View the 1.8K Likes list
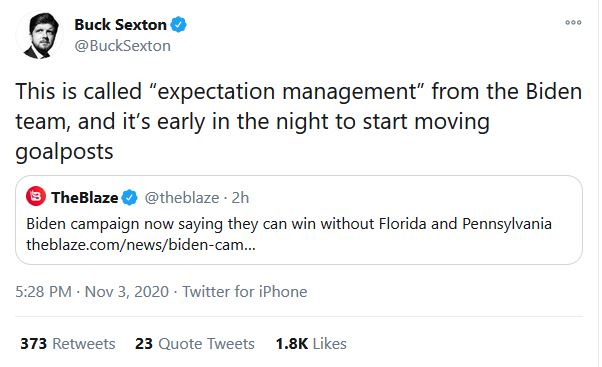 [311, 344]
